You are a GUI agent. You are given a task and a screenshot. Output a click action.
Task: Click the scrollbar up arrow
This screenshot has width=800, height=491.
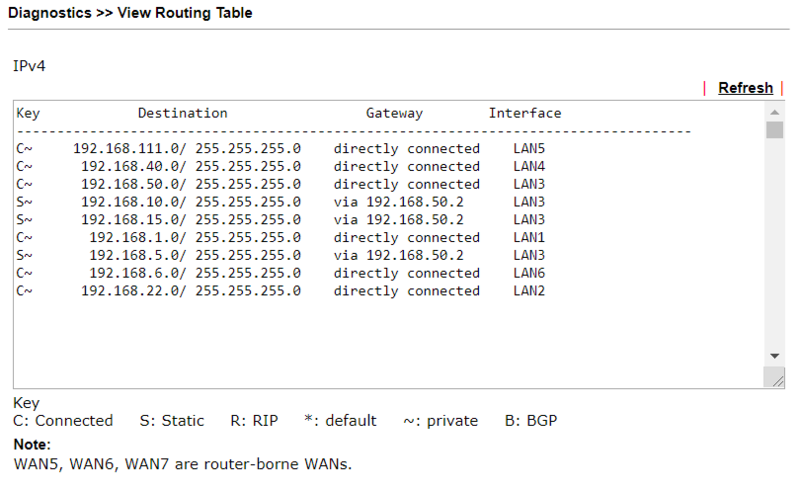pos(774,112)
